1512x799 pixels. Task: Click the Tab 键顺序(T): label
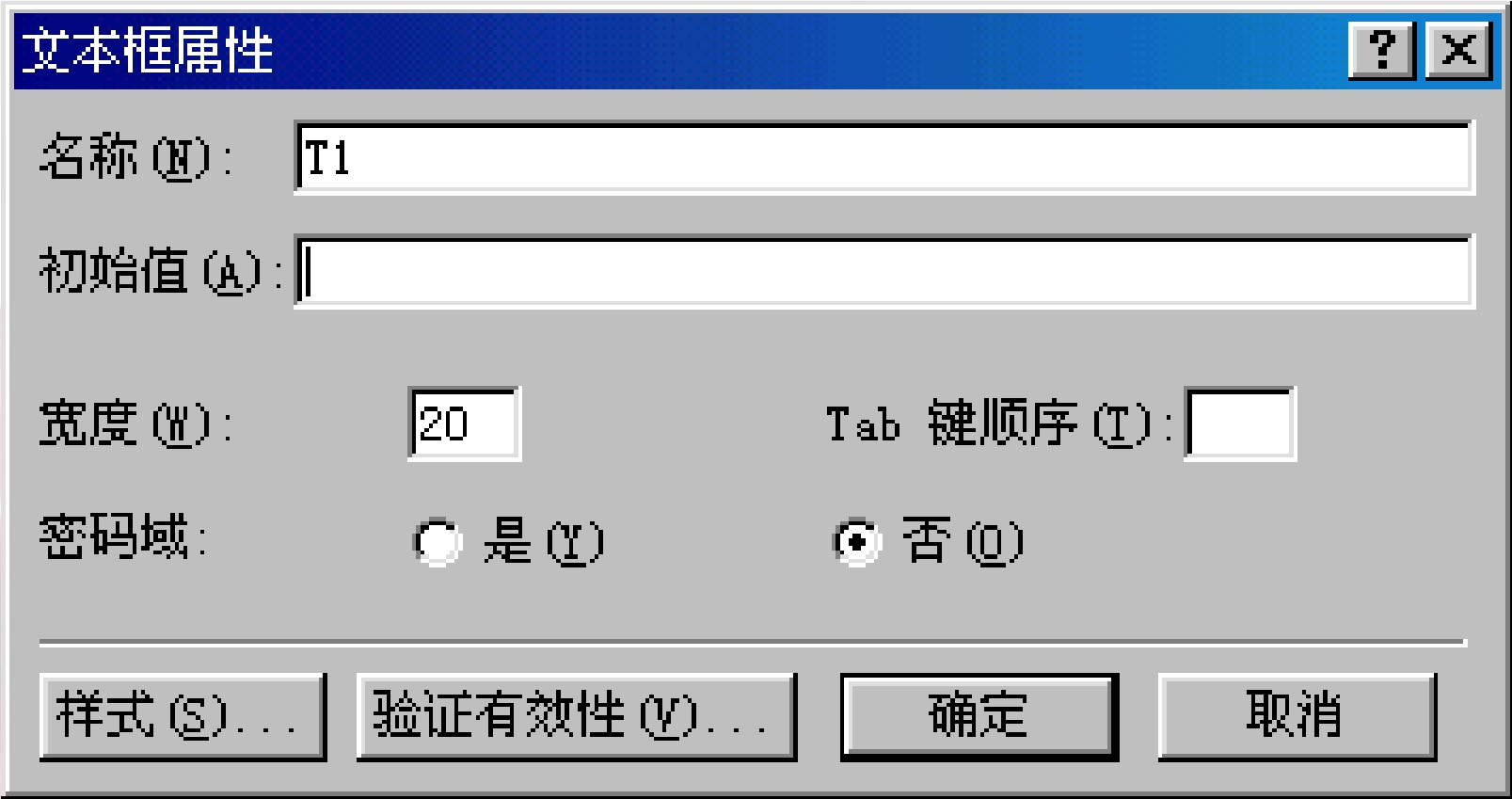coord(999,423)
